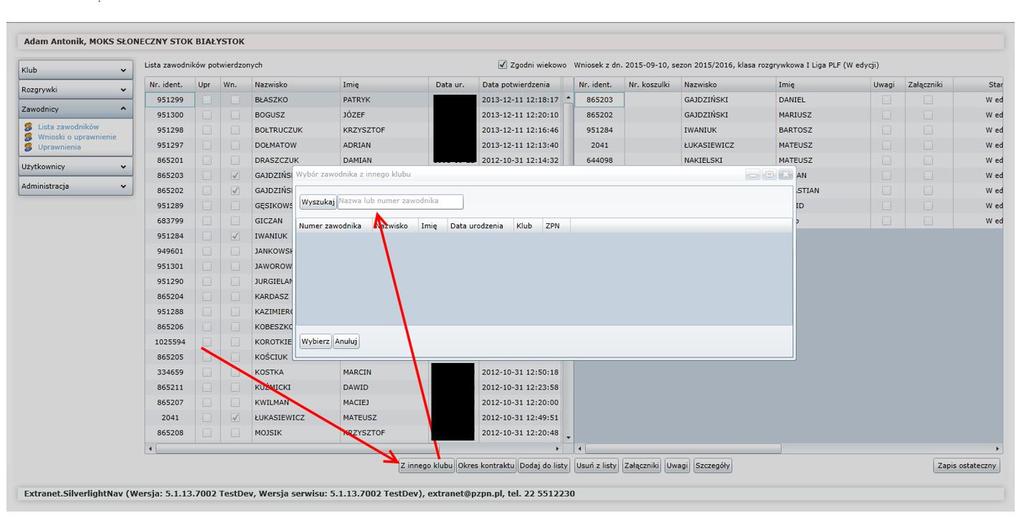
Task: Click the Z innego klubu button
Action: tap(426, 466)
